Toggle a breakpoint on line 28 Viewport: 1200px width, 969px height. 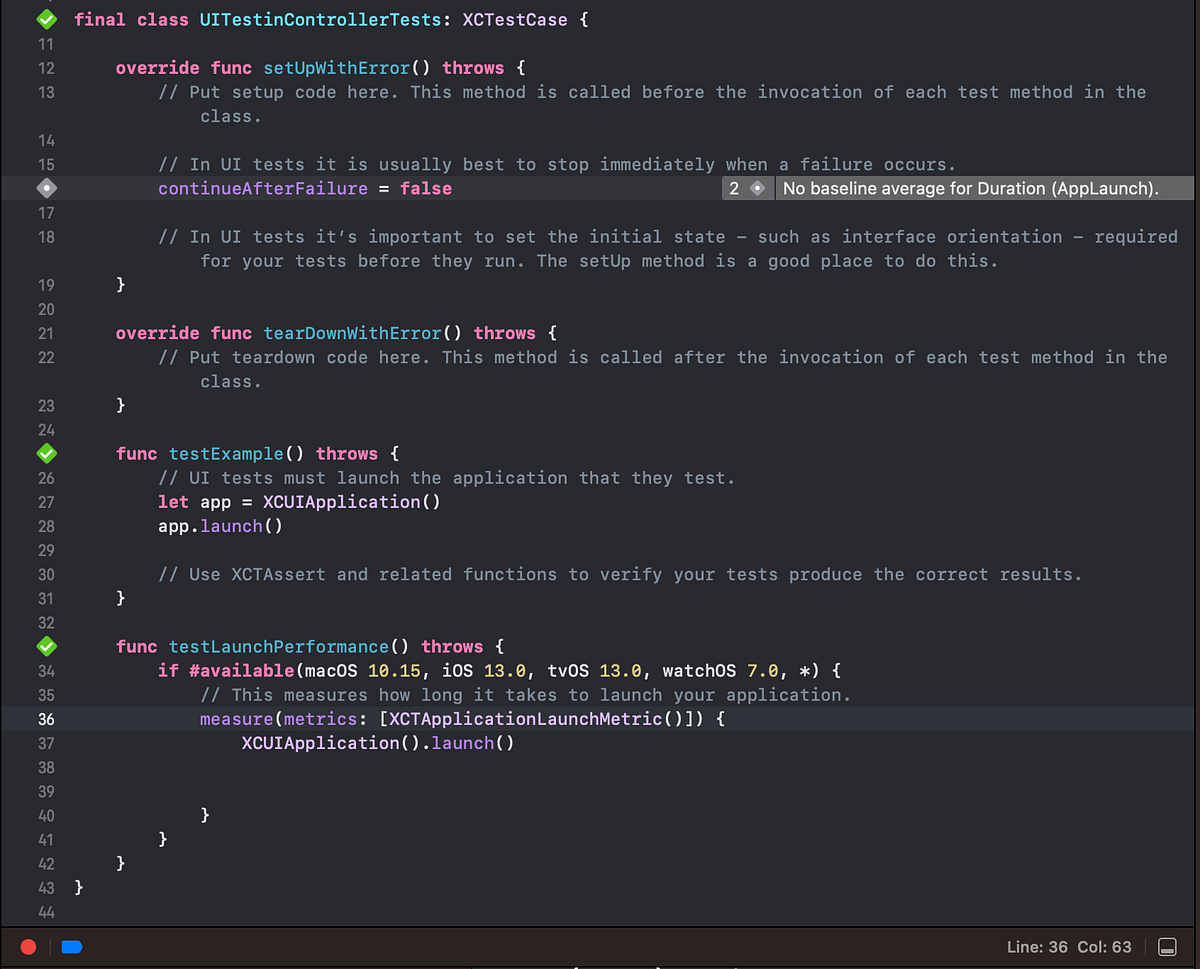46,526
